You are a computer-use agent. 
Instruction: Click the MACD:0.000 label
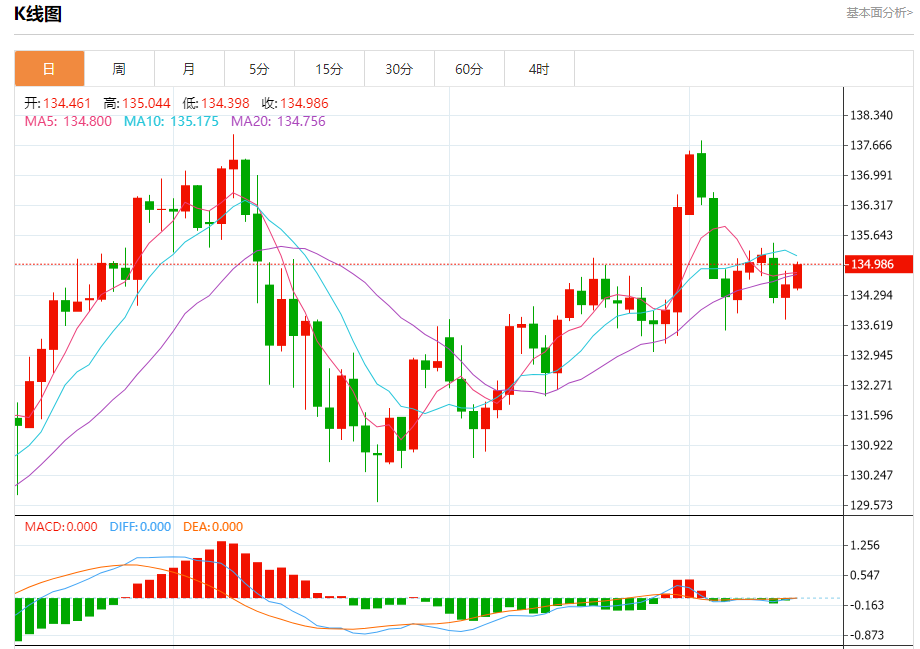[x=61, y=526]
